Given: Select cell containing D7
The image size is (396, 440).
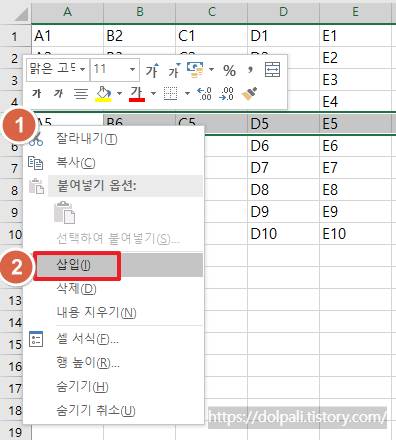Looking at the screenshot, I should tap(283, 168).
